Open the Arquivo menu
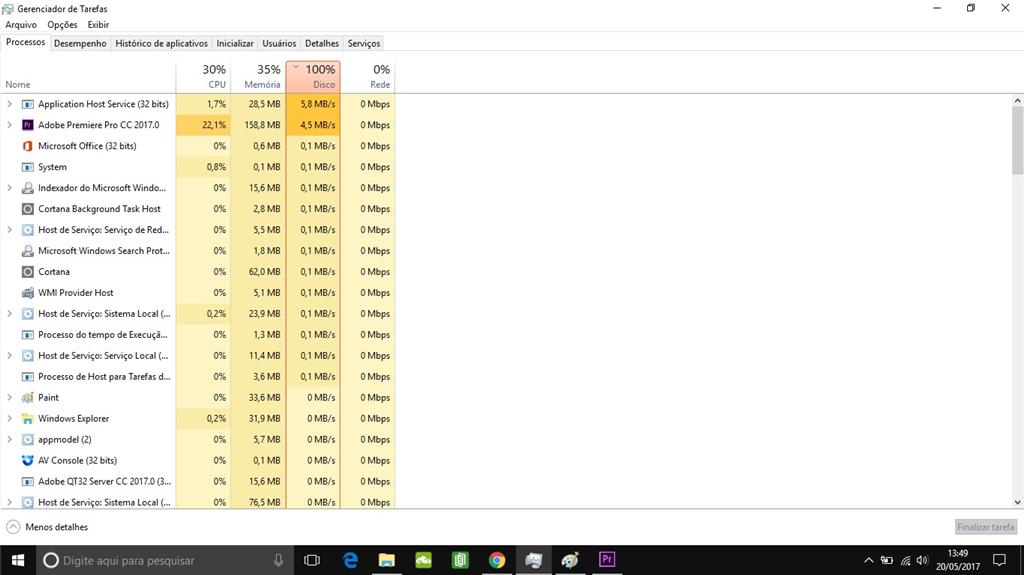The height and width of the screenshot is (575, 1024). tap(21, 25)
